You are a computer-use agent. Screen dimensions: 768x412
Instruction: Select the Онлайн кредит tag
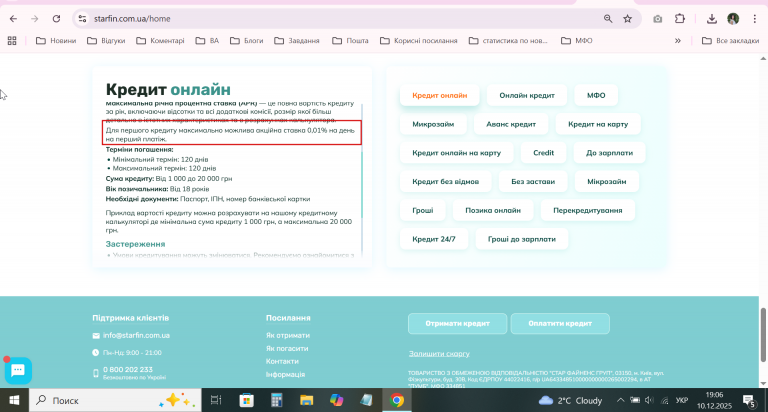point(527,95)
